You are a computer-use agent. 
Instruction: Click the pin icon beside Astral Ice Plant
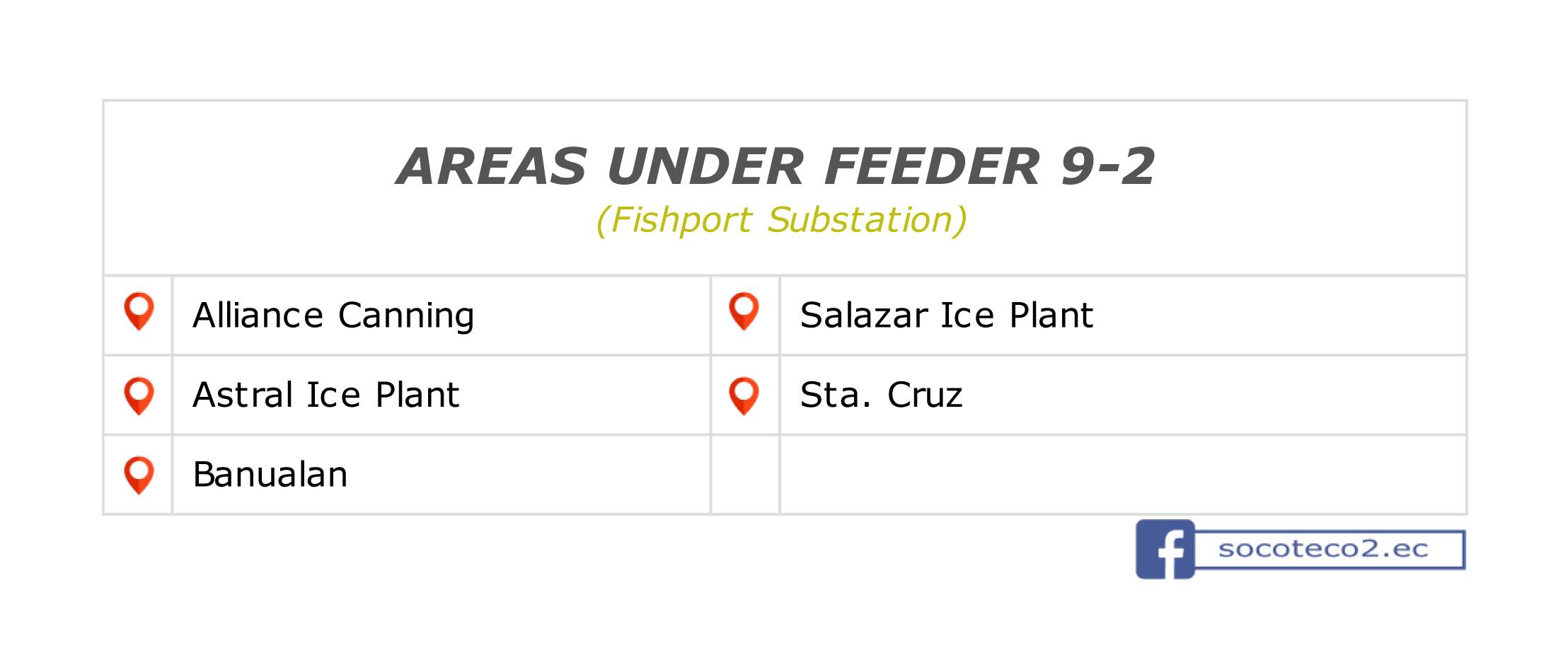tap(139, 396)
